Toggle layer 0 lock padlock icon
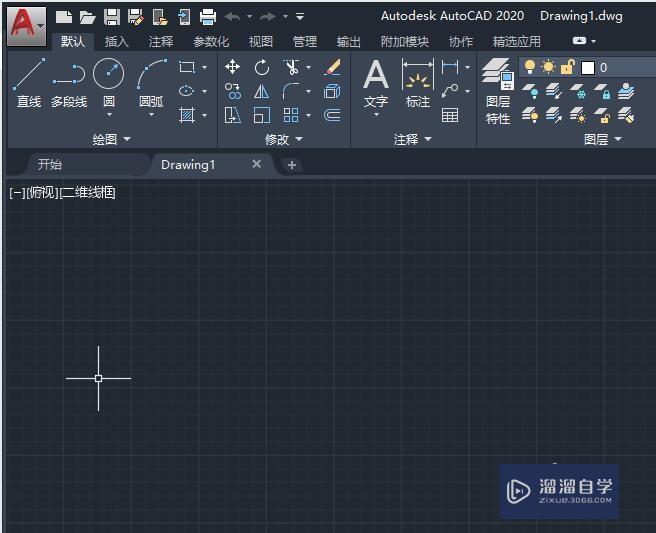The height and width of the screenshot is (533, 656). tap(567, 67)
